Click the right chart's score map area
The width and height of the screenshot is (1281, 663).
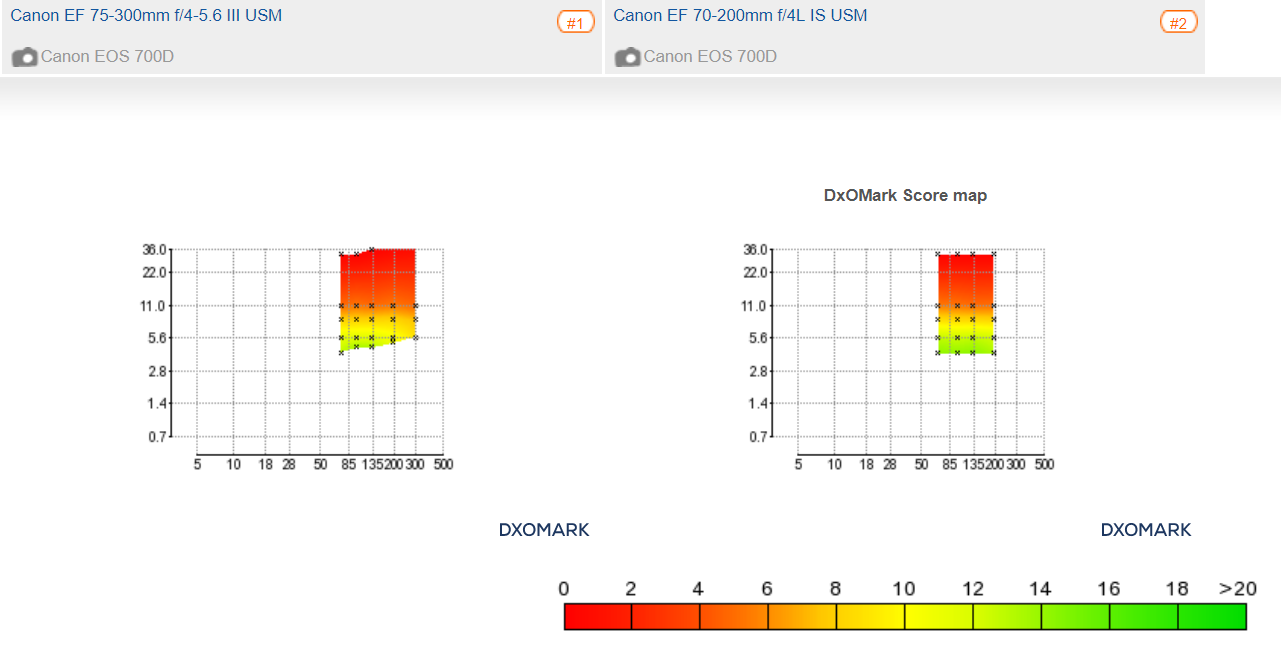click(966, 304)
